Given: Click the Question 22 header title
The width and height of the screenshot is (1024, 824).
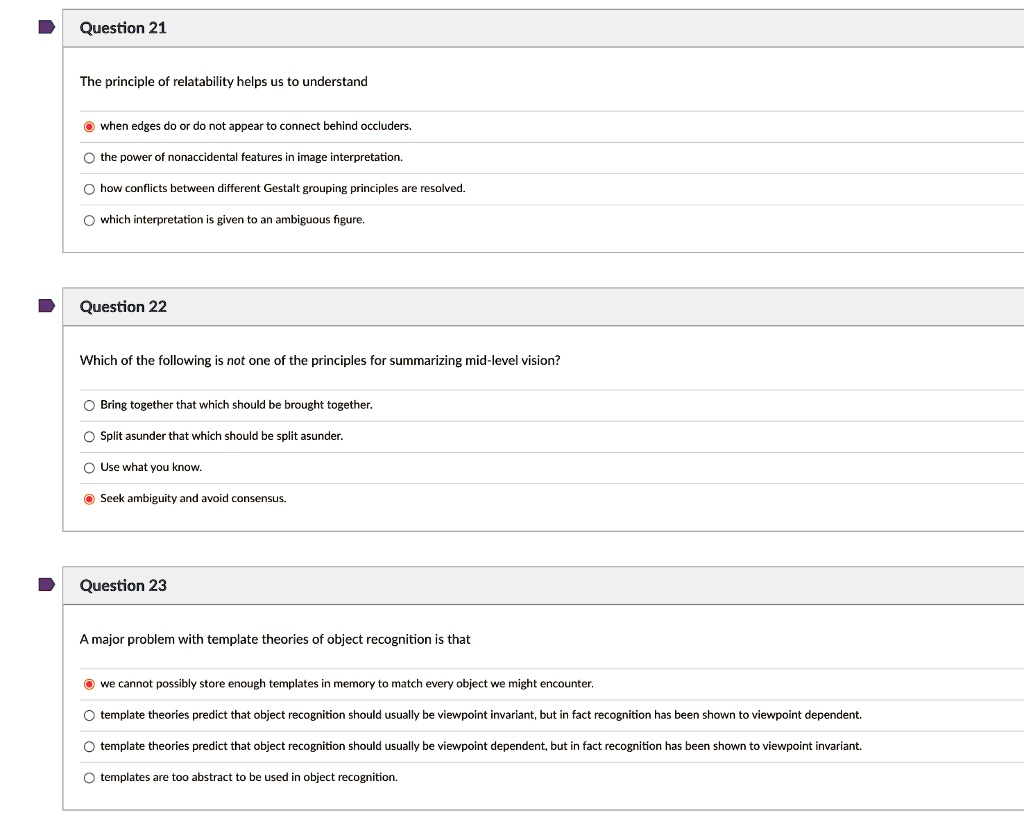Looking at the screenshot, I should (123, 307).
